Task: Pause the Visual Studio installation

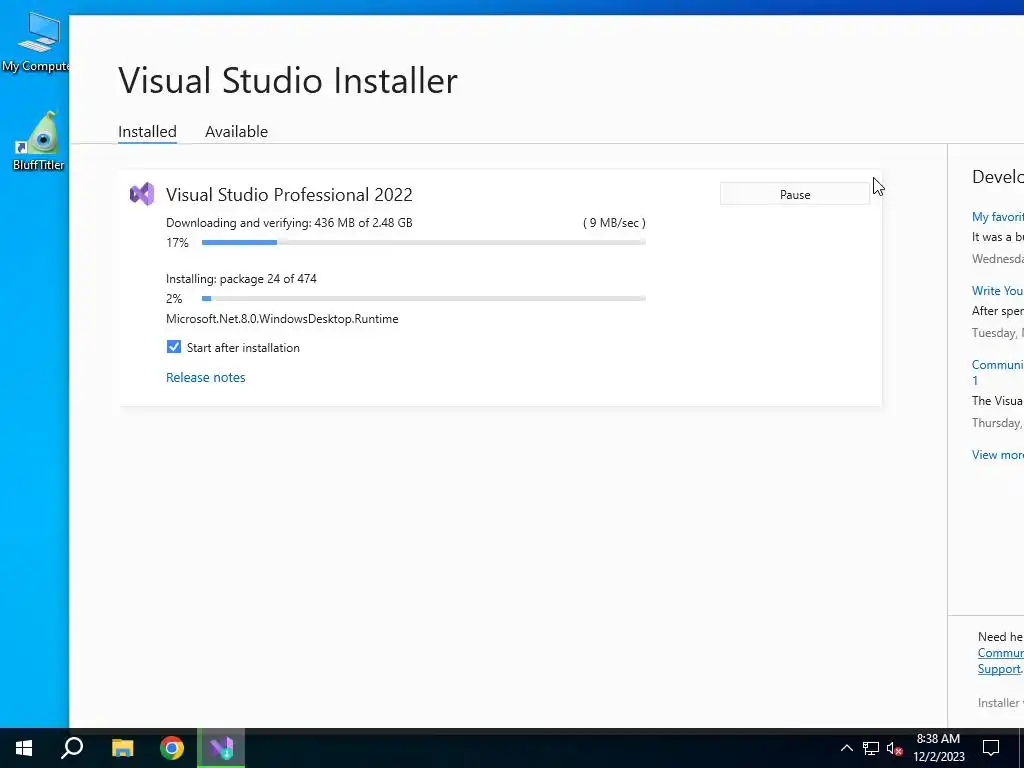Action: point(795,195)
